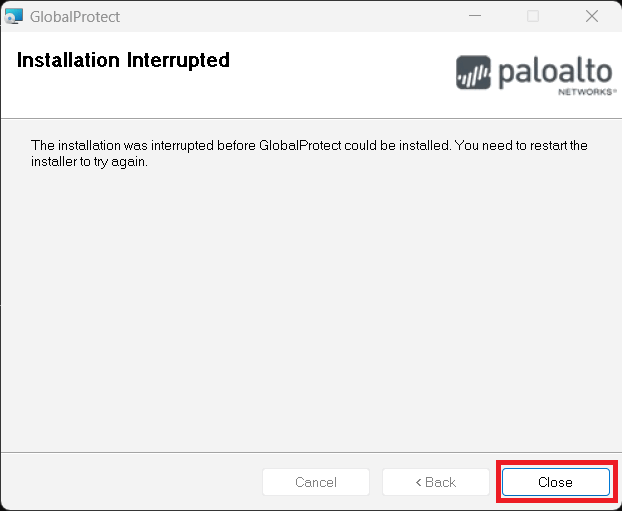Click the "installer to try again." line
This screenshot has height=511, width=622.
pos(89,162)
